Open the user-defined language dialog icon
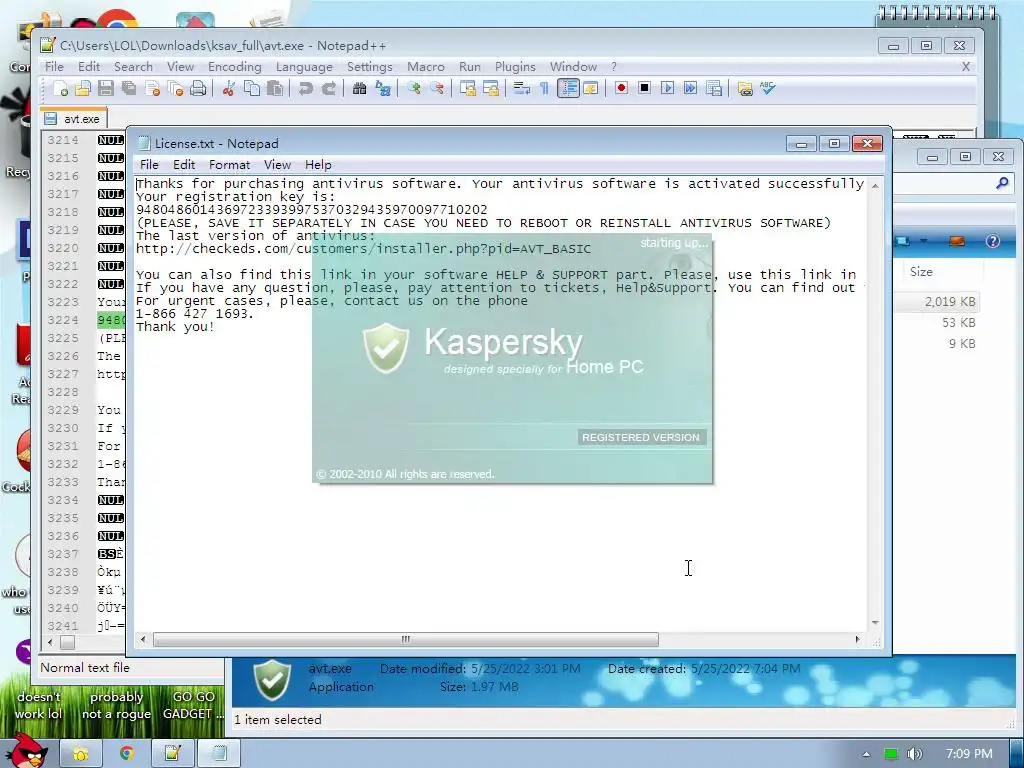 click(590, 88)
